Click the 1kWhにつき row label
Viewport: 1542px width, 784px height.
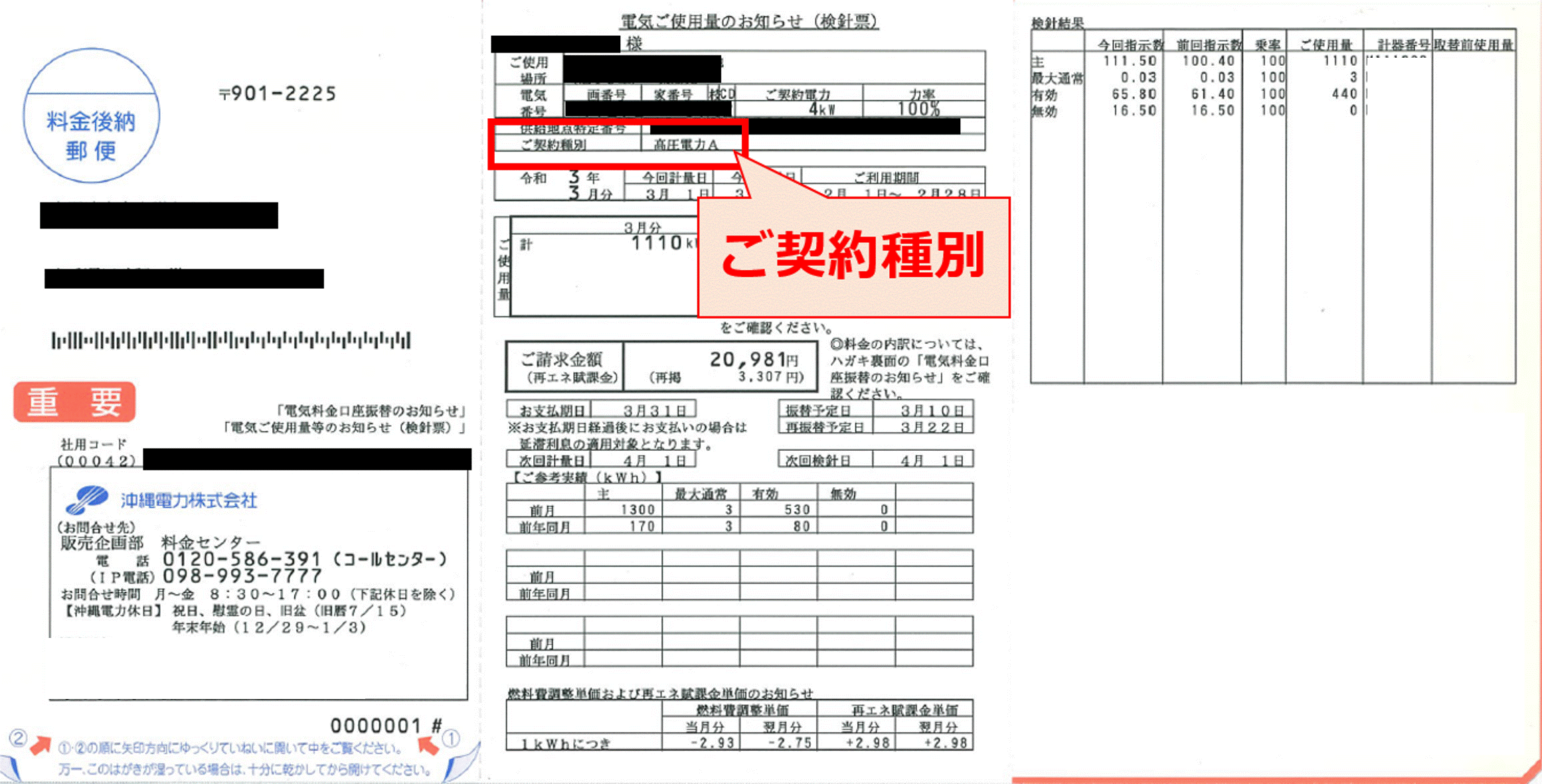pyautogui.click(x=565, y=744)
